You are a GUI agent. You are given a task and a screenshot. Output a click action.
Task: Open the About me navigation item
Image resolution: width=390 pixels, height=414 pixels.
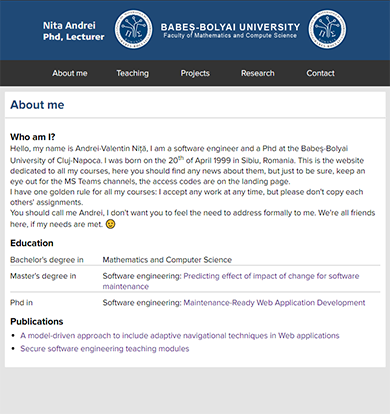pyautogui.click(x=70, y=73)
